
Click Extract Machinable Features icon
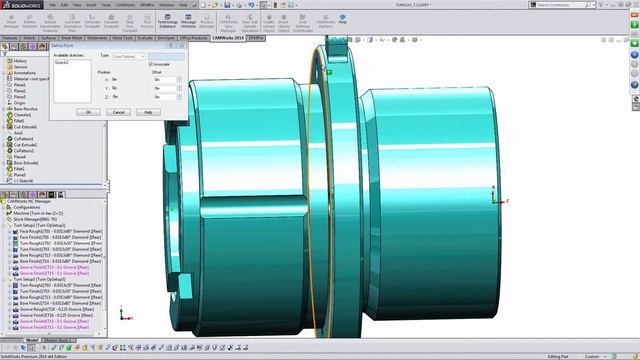click(x=50, y=23)
